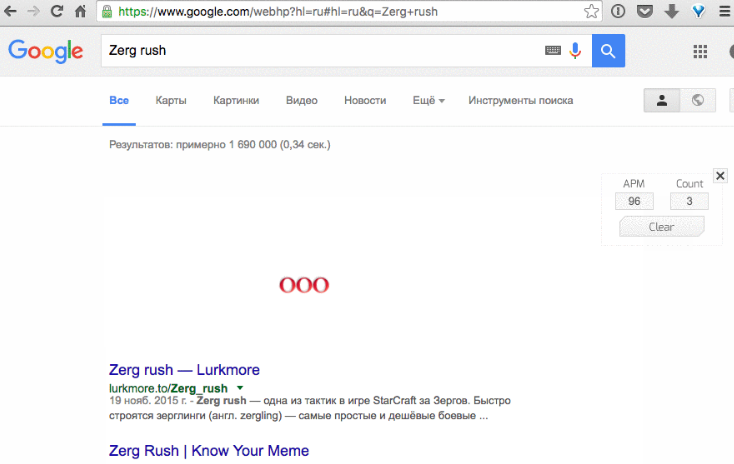Open the browser hamburger menu
Viewport: 734px width, 464px height.
(x=725, y=11)
